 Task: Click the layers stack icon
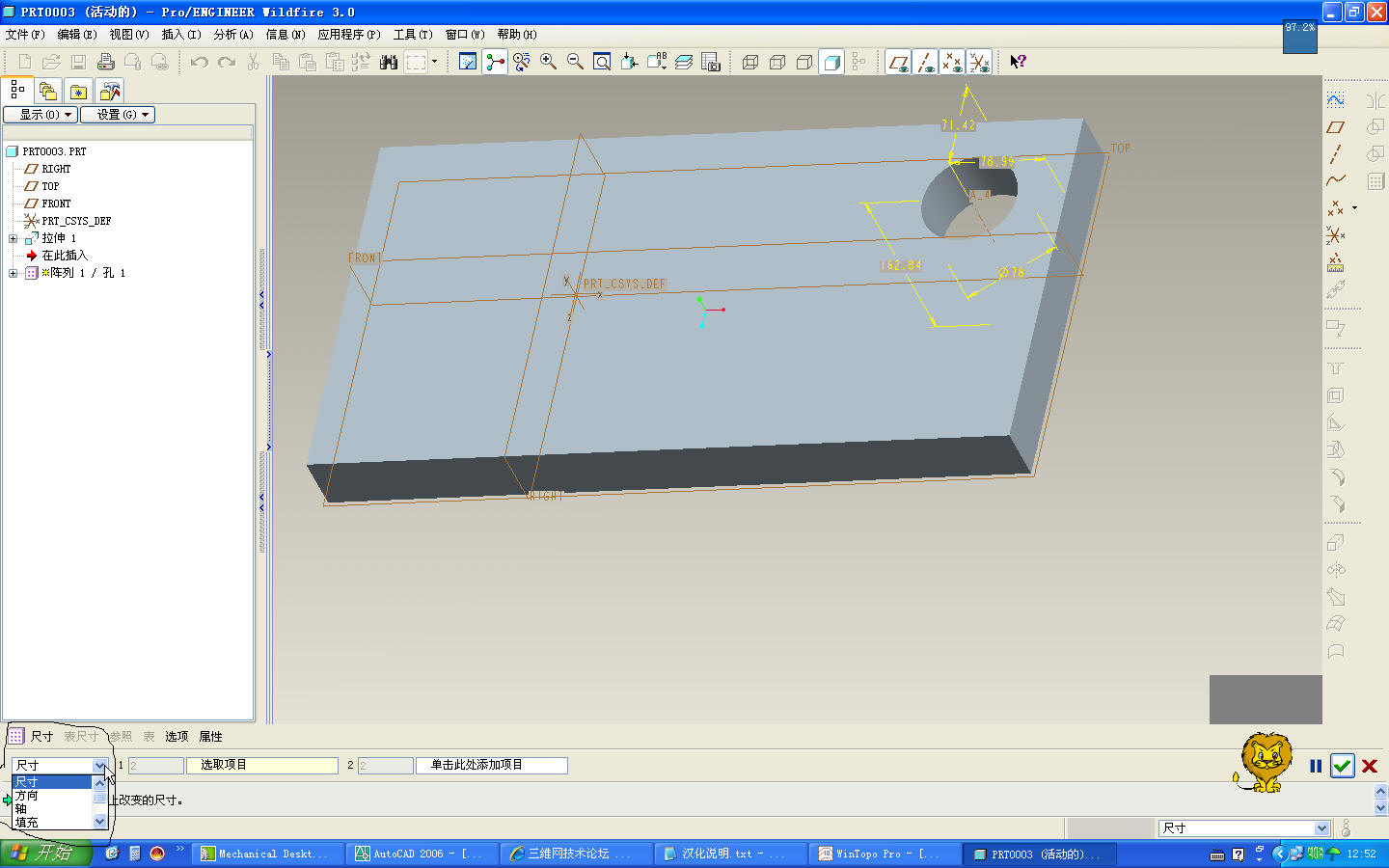(684, 62)
